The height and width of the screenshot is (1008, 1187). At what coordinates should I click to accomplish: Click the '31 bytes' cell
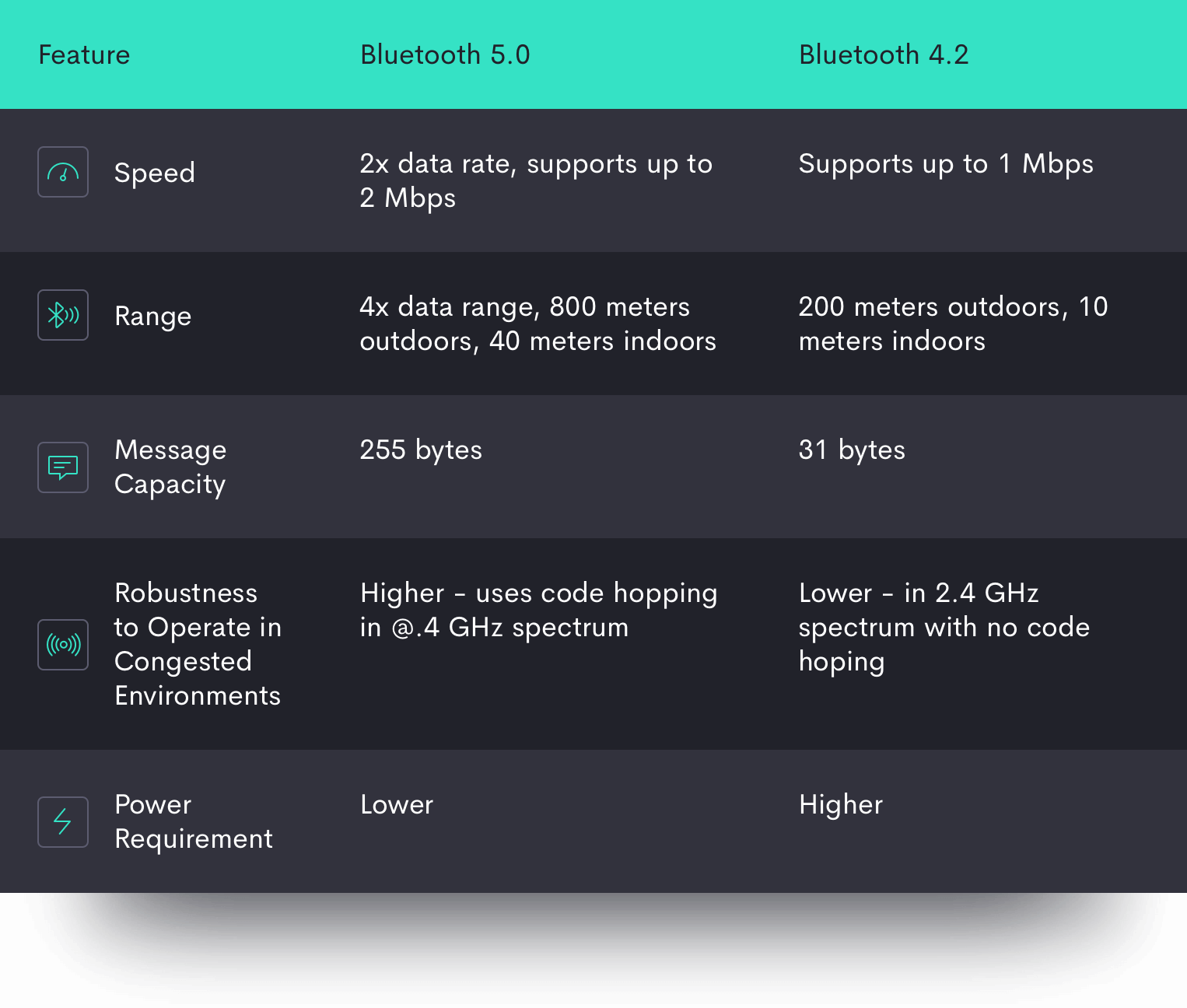click(852, 450)
